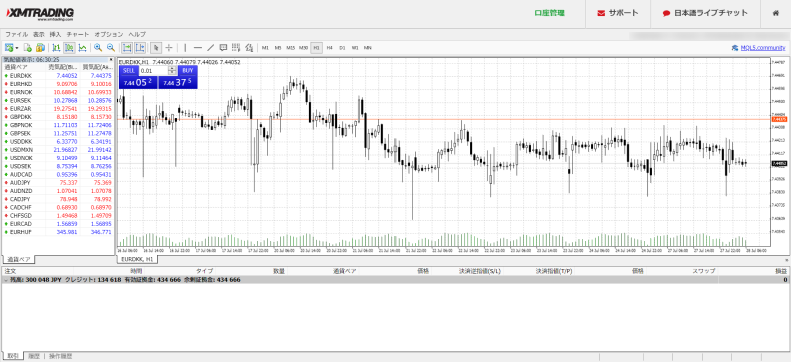Image resolution: width=791 pixels, height=362 pixels.
Task: Open the チャート menu
Action: pos(78,34)
